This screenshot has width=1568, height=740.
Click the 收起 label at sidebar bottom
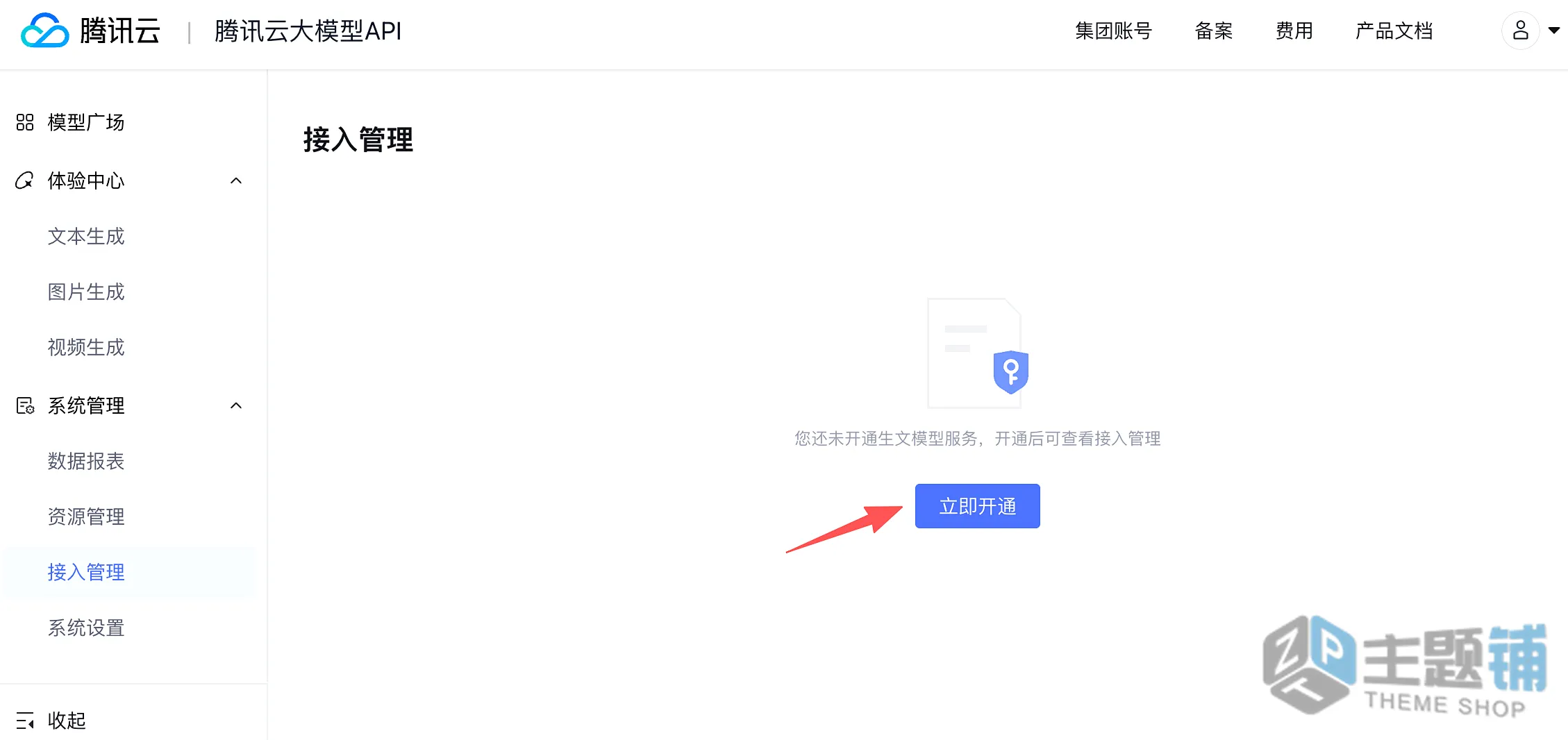coord(67,721)
